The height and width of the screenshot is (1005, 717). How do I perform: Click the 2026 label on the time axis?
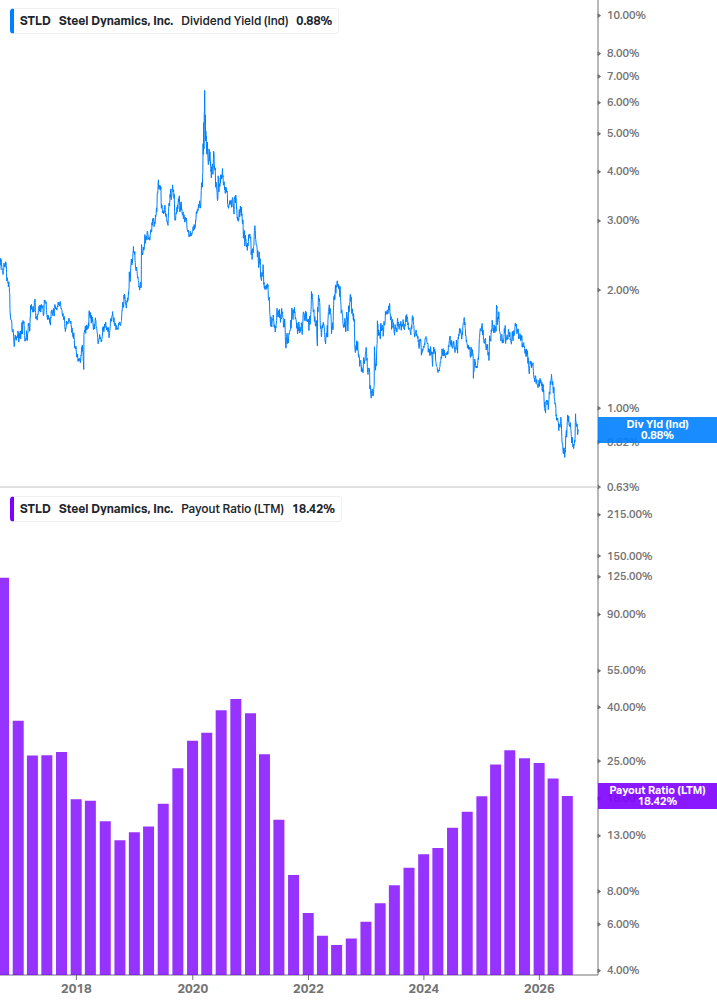coord(540,988)
